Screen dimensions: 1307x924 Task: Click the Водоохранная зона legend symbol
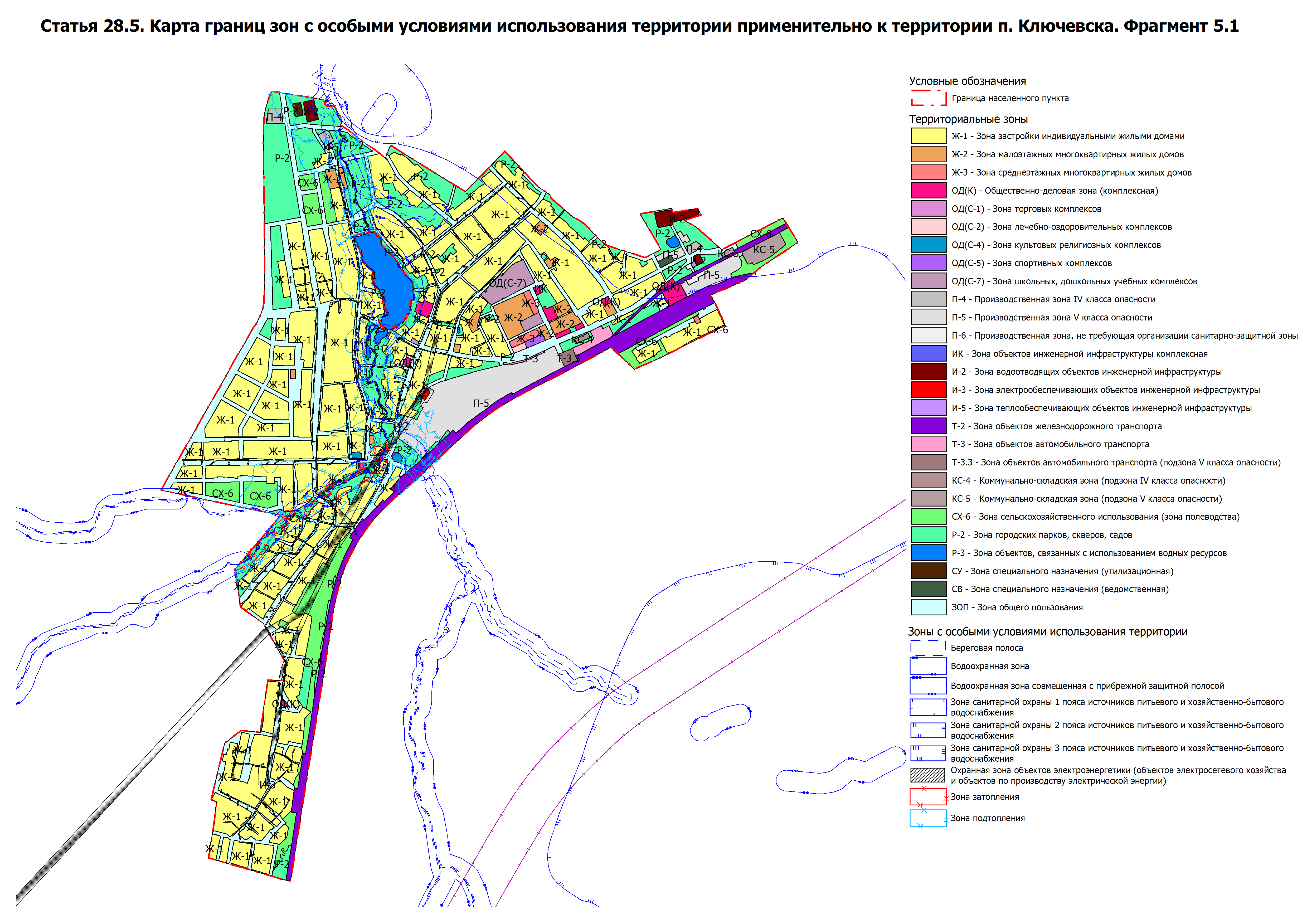(x=928, y=666)
